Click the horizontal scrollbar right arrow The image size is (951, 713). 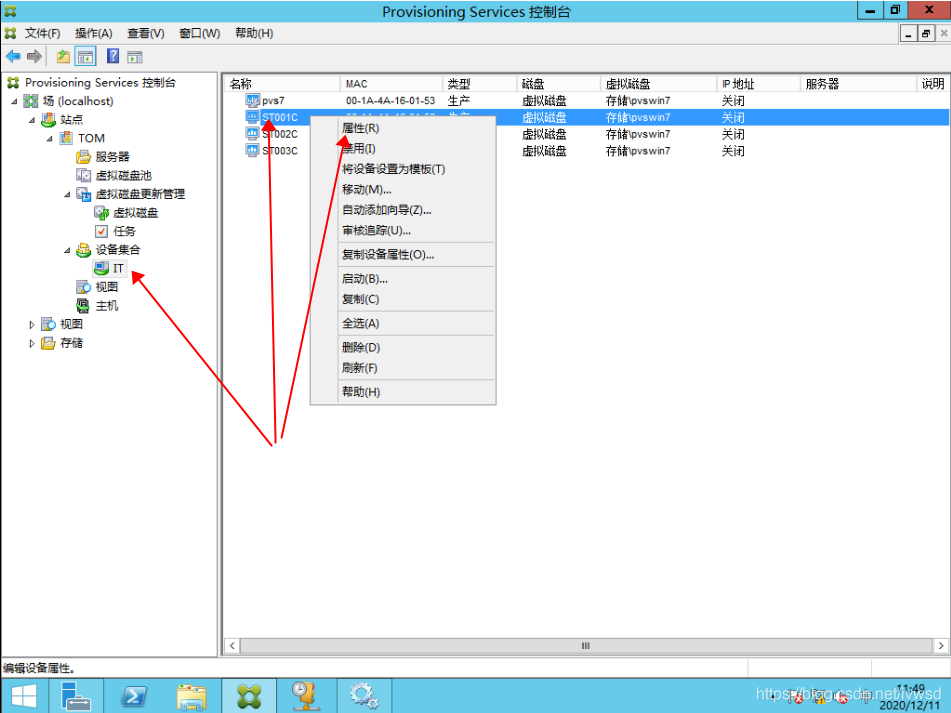coord(937,646)
